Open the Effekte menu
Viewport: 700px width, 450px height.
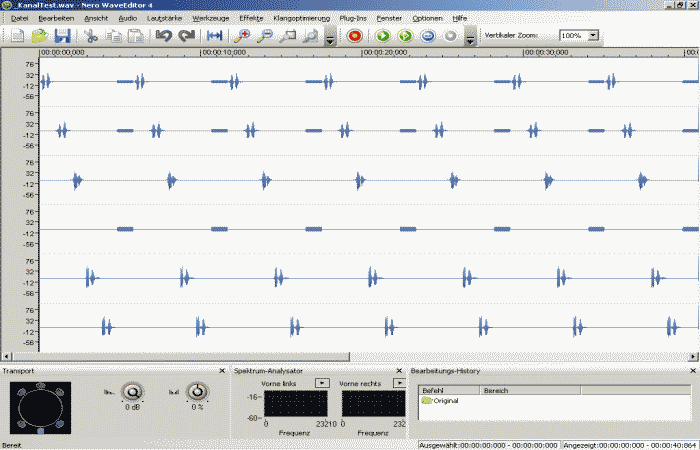[x=251, y=18]
